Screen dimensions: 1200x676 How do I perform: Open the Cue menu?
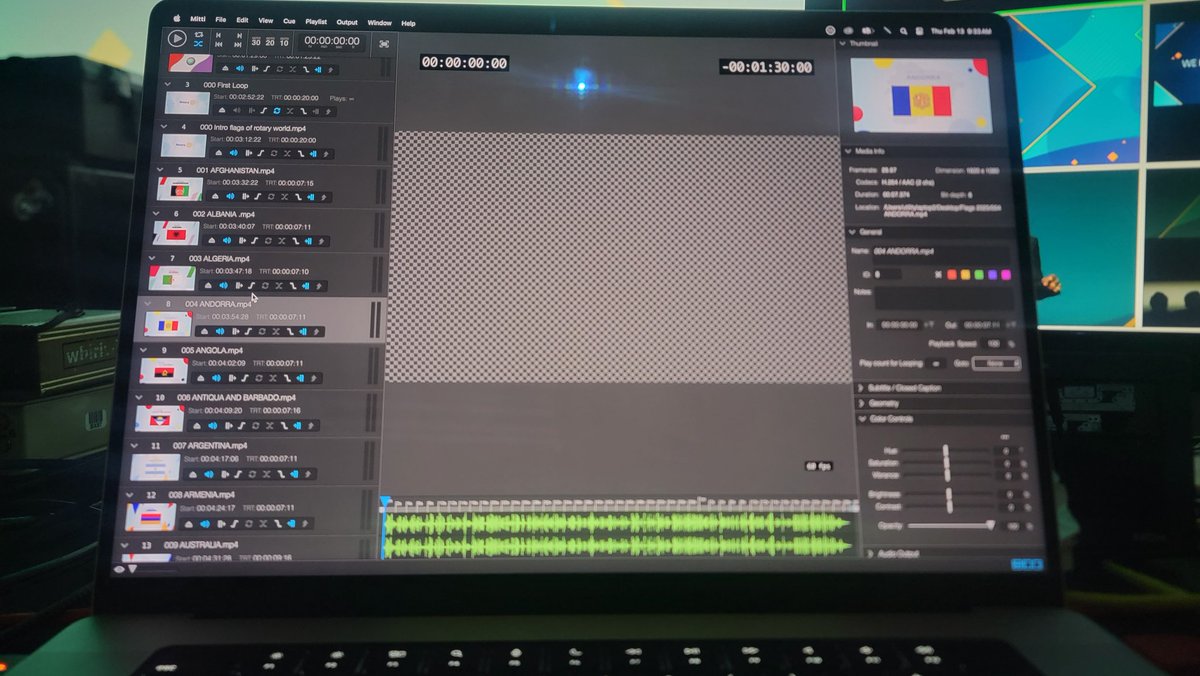coord(289,21)
